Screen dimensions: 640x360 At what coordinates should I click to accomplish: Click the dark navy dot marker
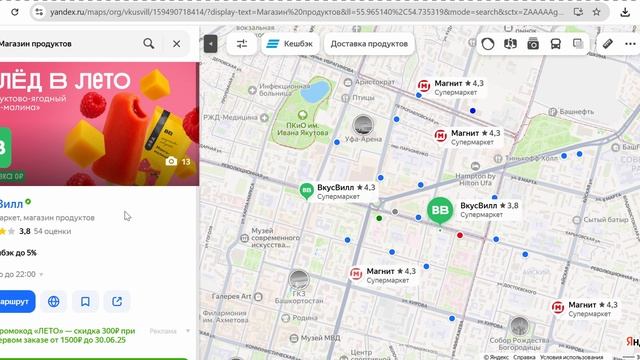click(x=473, y=111)
